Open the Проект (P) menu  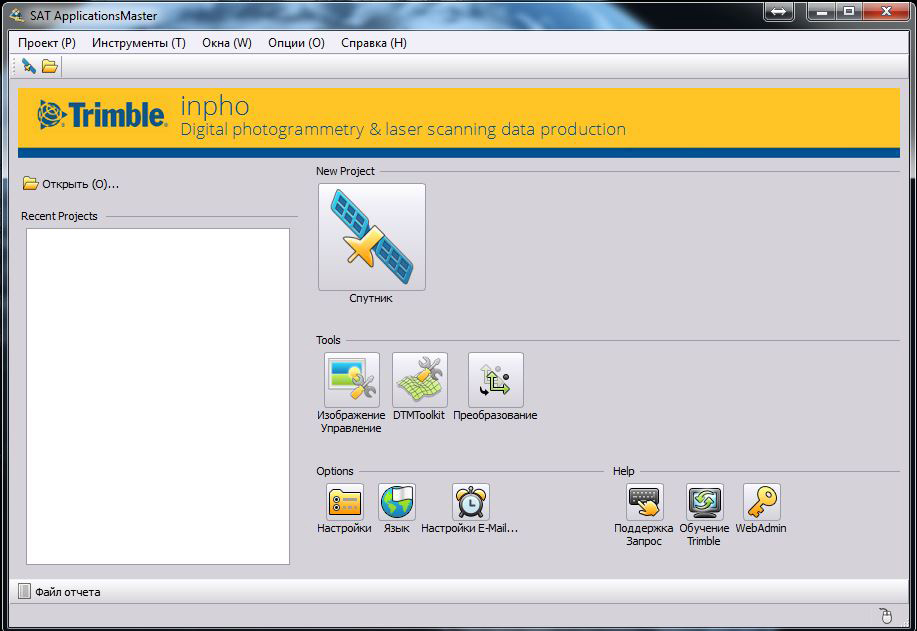tap(47, 43)
